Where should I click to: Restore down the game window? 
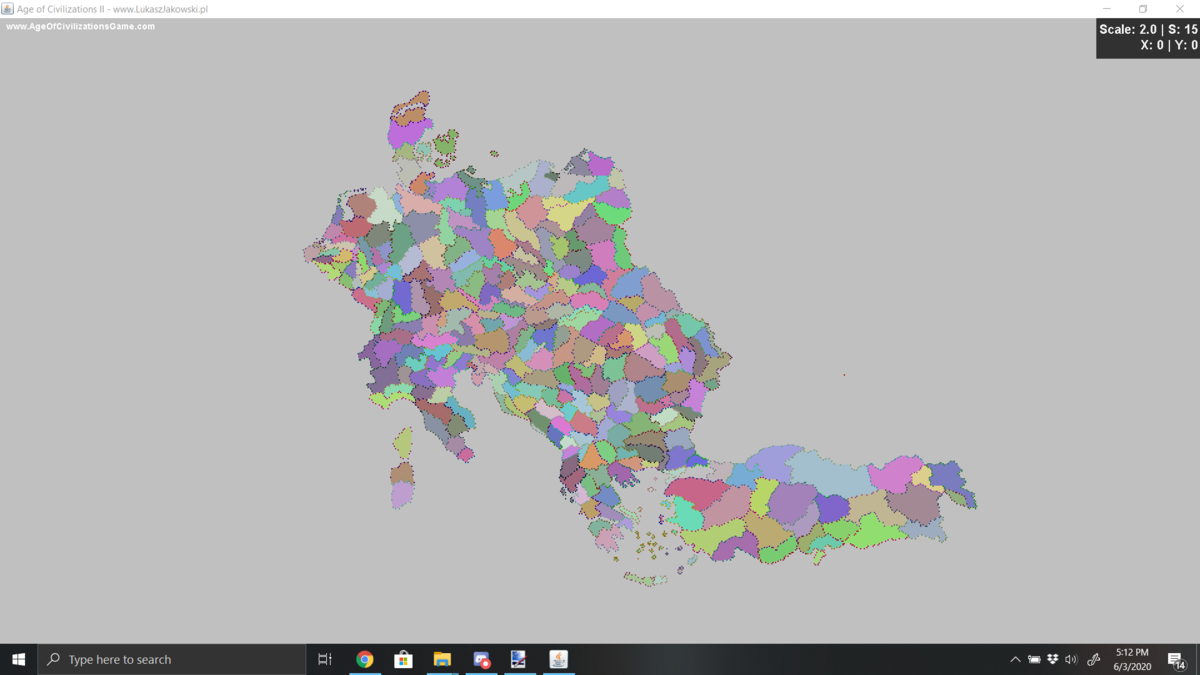coord(1143,9)
